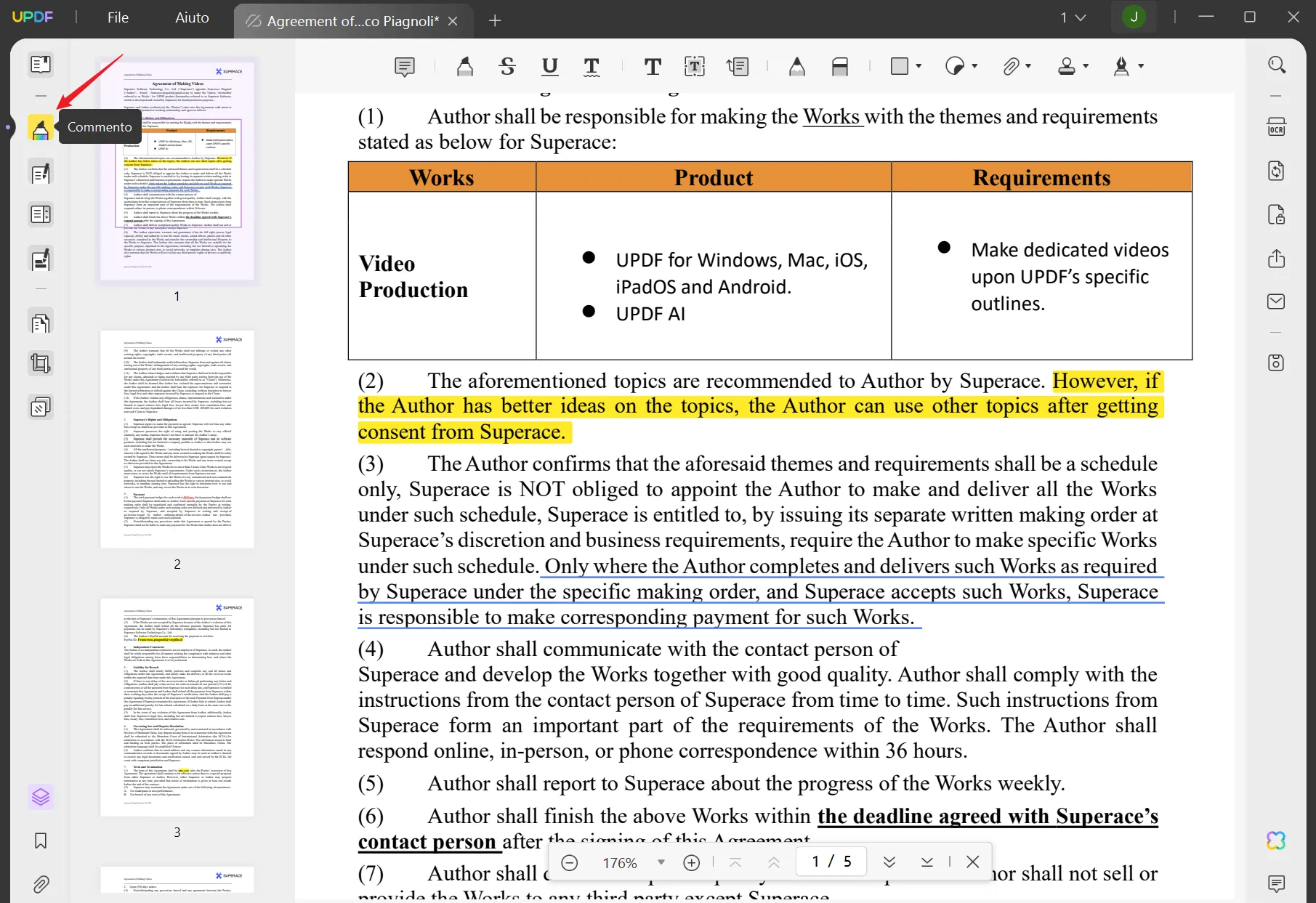The height and width of the screenshot is (903, 1316).
Task: Select the sticky note comment tool
Action: (405, 67)
